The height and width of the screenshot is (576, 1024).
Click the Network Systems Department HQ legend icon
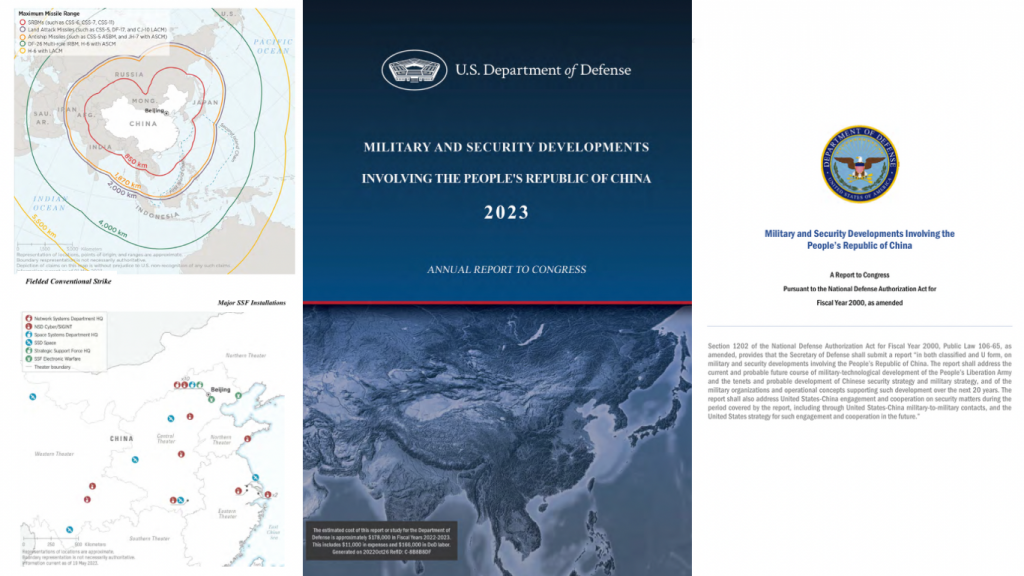29,319
